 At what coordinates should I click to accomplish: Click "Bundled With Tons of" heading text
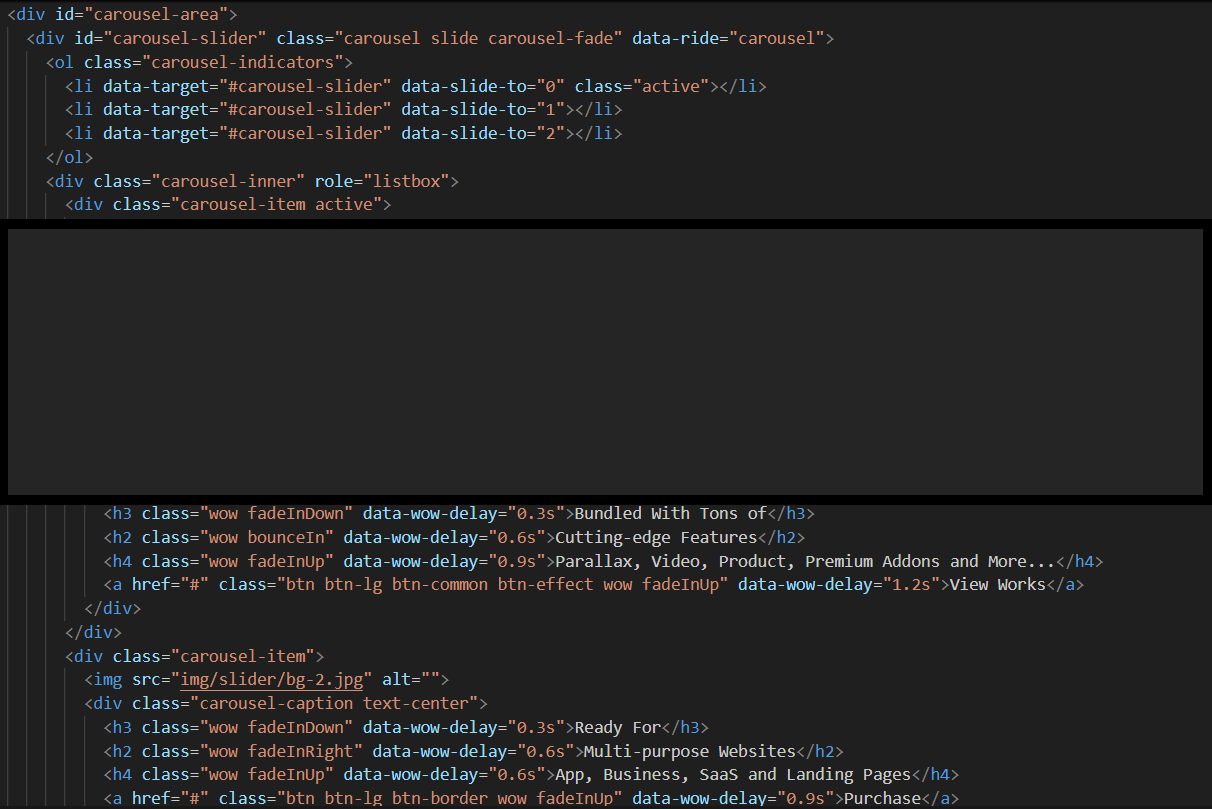point(669,513)
